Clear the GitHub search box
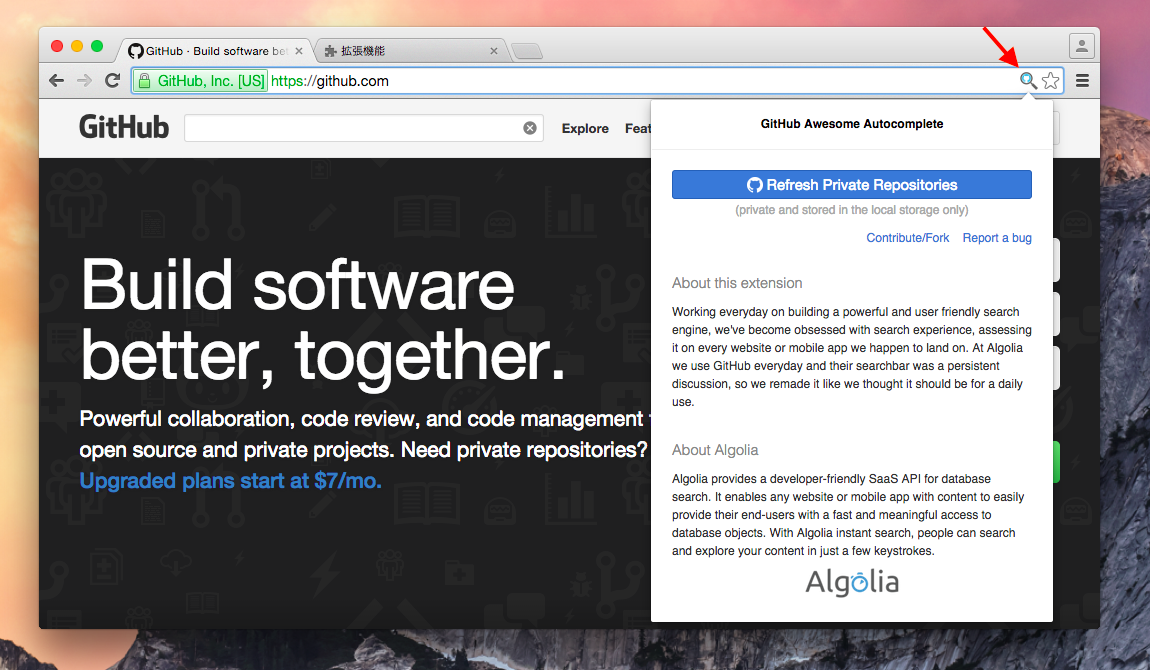This screenshot has width=1150, height=670. (x=530, y=128)
